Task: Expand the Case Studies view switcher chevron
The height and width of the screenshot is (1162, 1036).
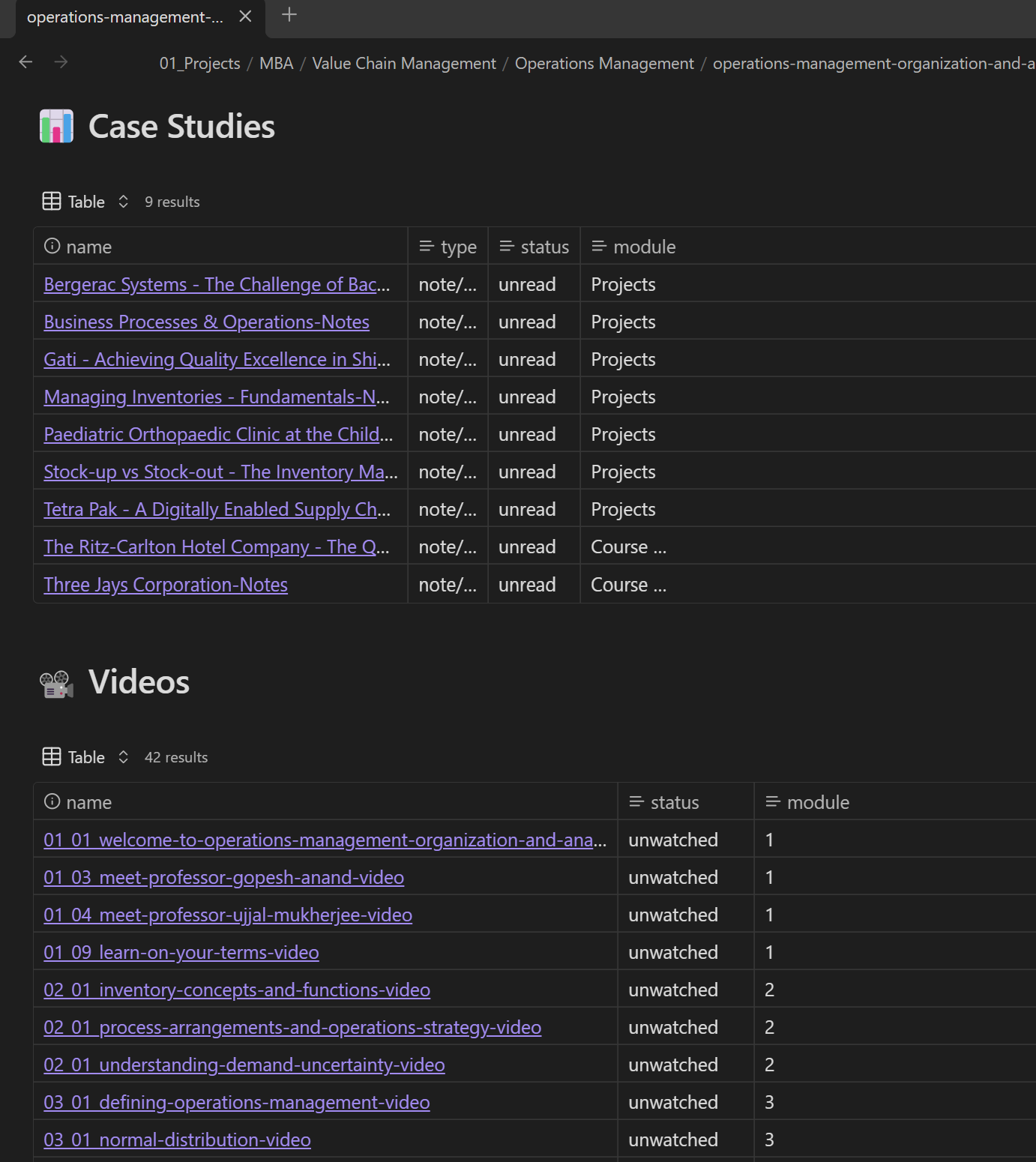Action: (124, 202)
